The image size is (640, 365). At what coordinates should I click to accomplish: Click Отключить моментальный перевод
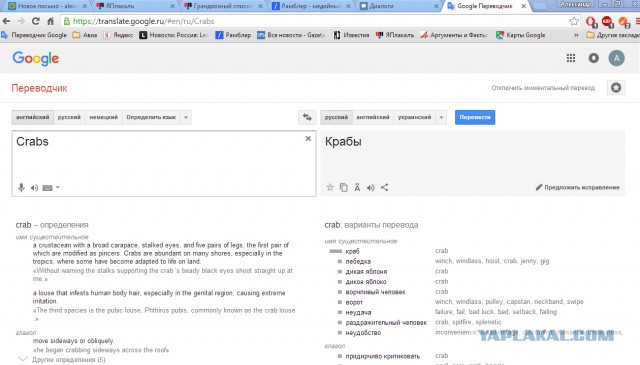[543, 88]
